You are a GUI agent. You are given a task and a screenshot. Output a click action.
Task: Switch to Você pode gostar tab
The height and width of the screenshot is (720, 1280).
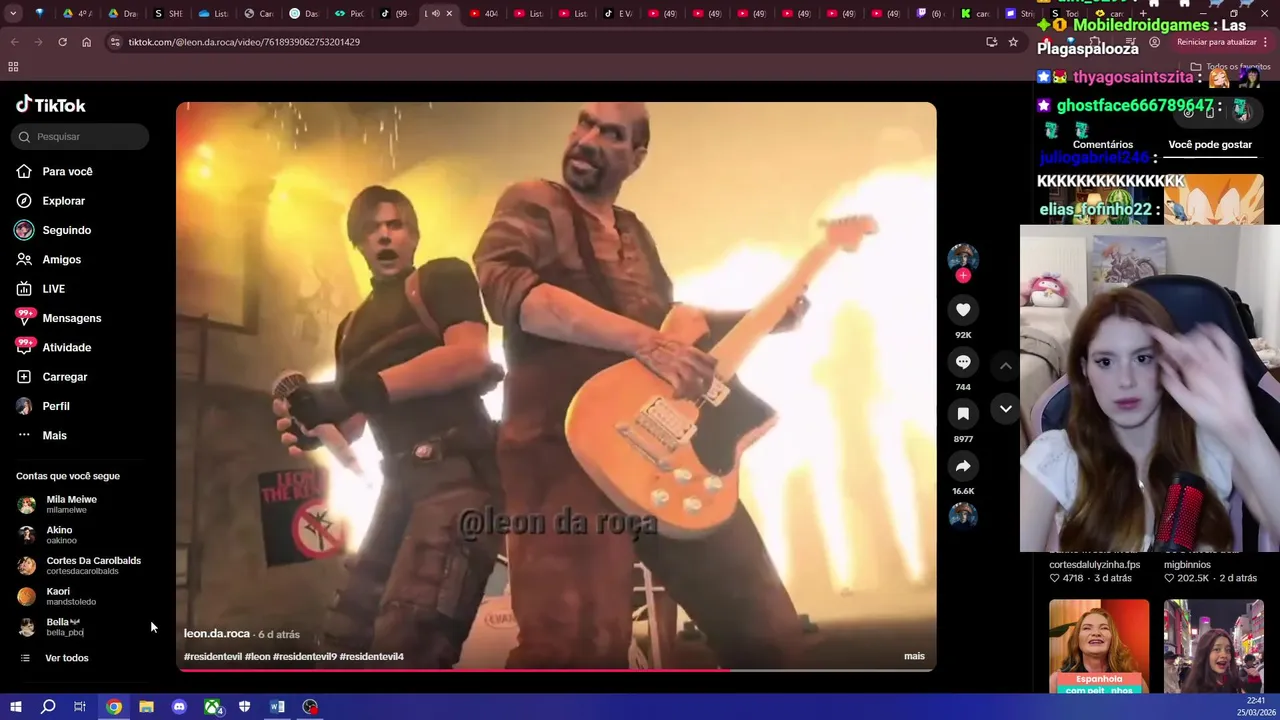[1210, 145]
